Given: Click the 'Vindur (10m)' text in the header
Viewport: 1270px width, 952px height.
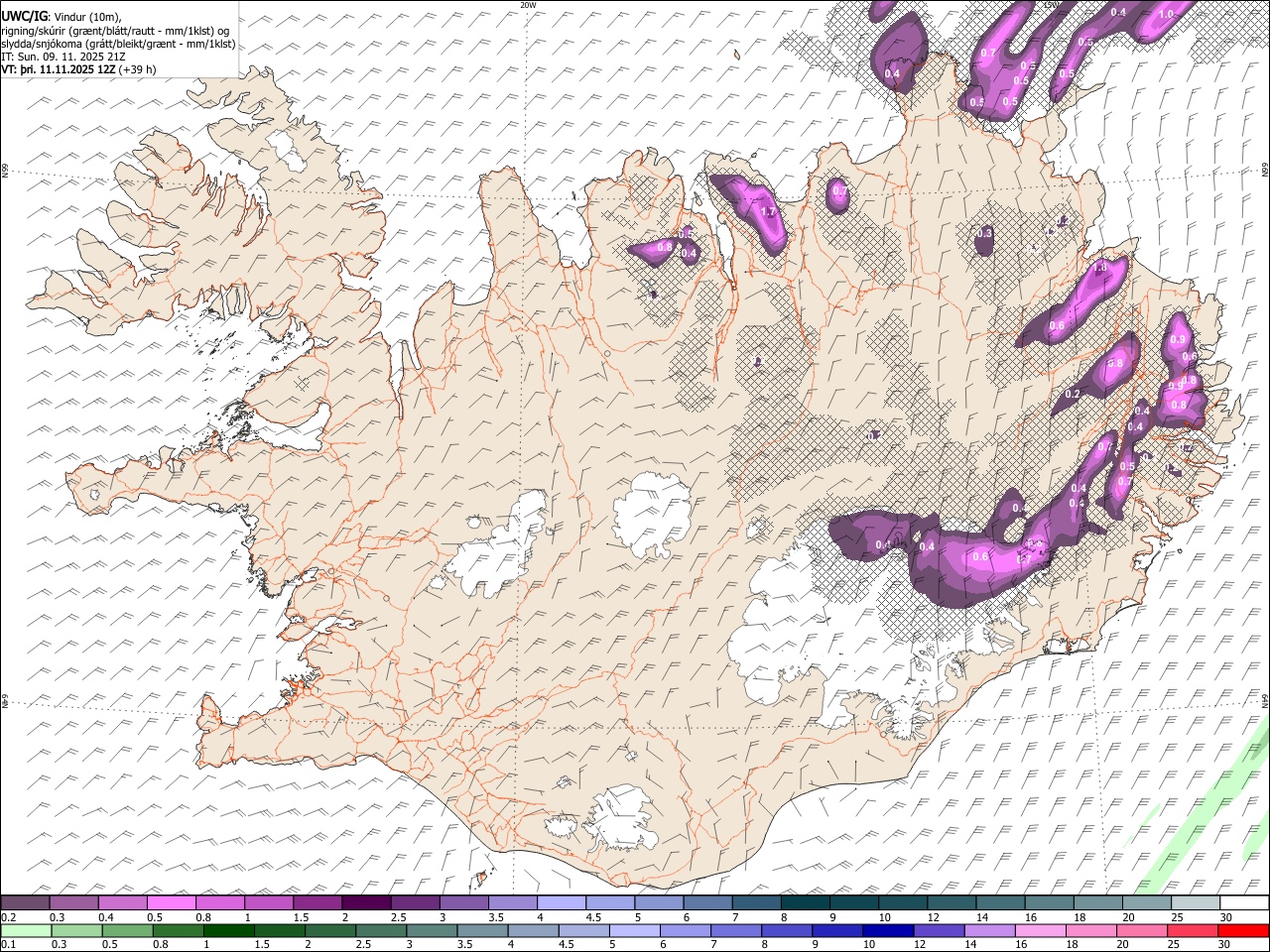Looking at the screenshot, I should 86,15.
